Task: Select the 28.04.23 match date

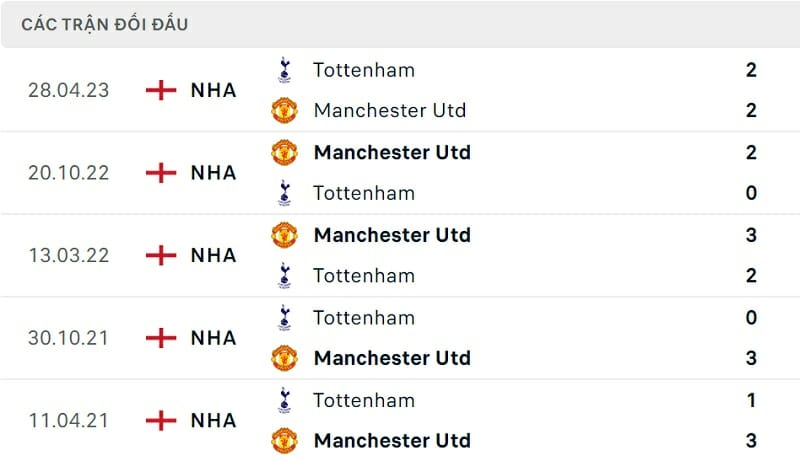Action: (x=69, y=90)
